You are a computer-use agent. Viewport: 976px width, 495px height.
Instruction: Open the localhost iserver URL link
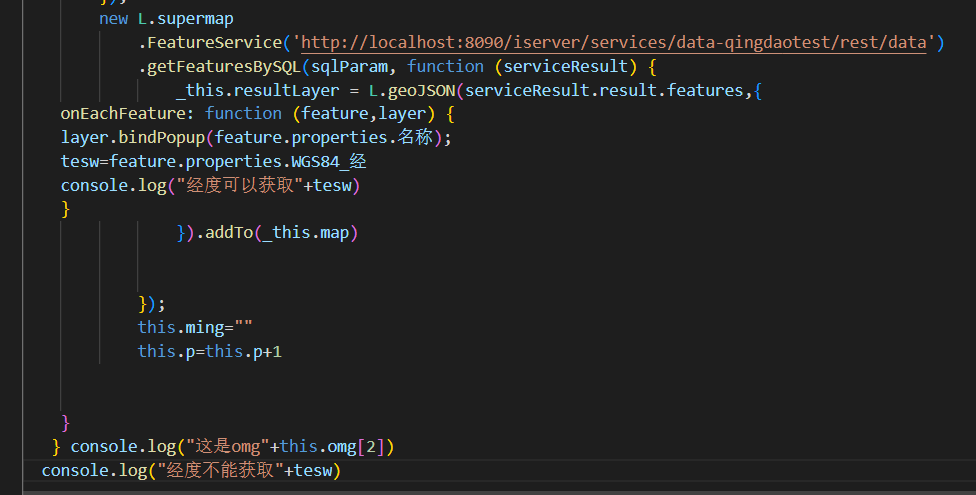click(614, 42)
